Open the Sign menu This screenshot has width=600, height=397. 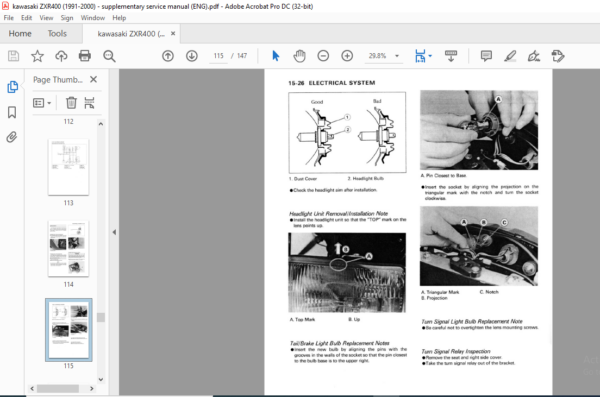point(67,18)
